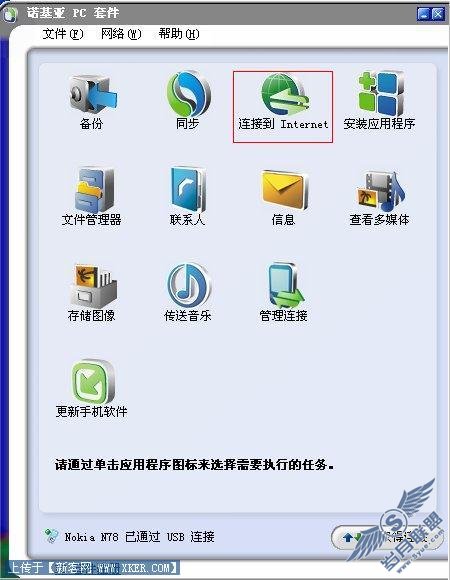The width and height of the screenshot is (450, 580).
Task: Open the 信息 messages envelope icon
Action: click(284, 190)
